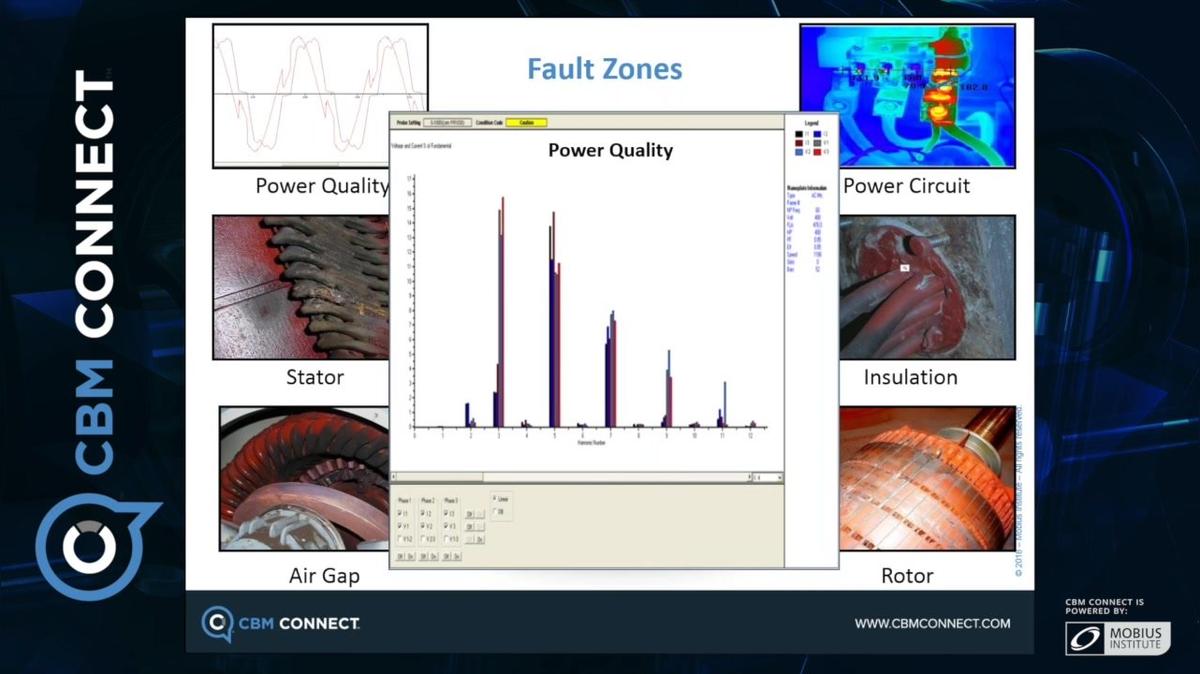This screenshot has height=674, width=1200.
Task: Toggle the V1 checkbox under Phase 1
Action: pos(399,526)
